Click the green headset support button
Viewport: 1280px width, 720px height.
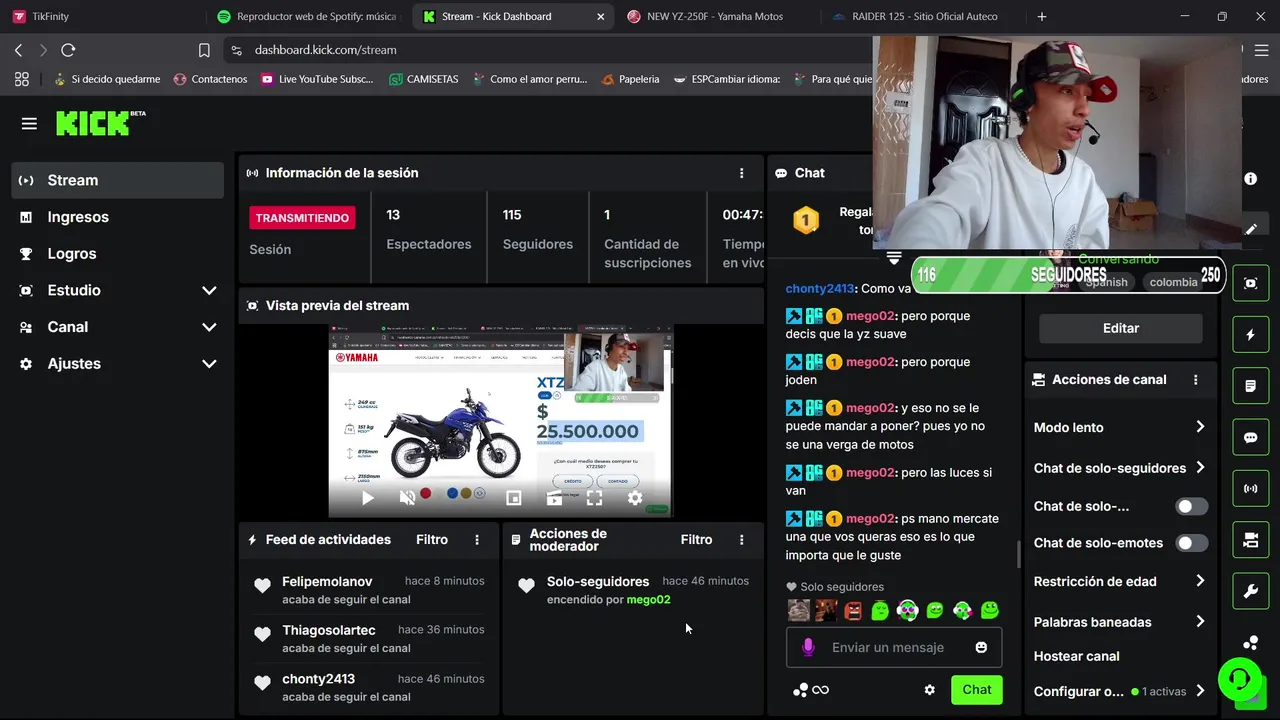(x=1239, y=679)
